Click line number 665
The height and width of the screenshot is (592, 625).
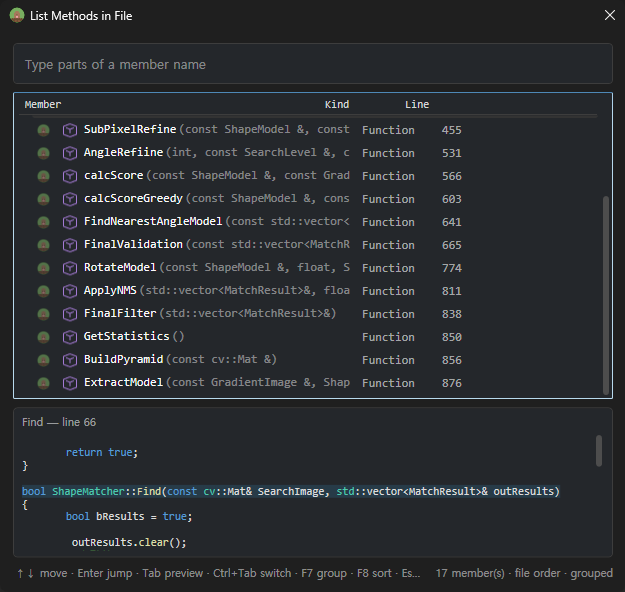(451, 245)
